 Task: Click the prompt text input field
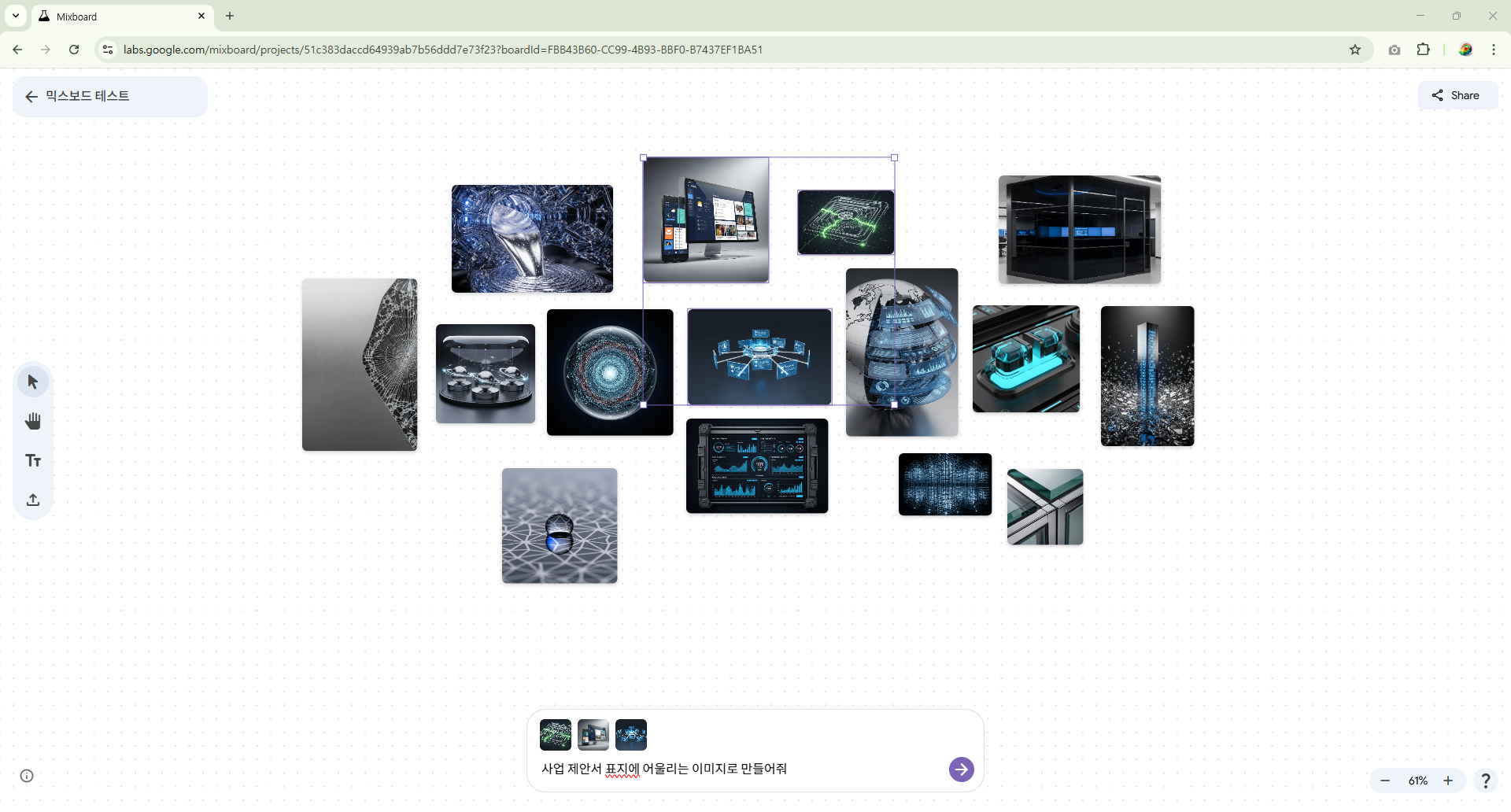click(x=740, y=770)
